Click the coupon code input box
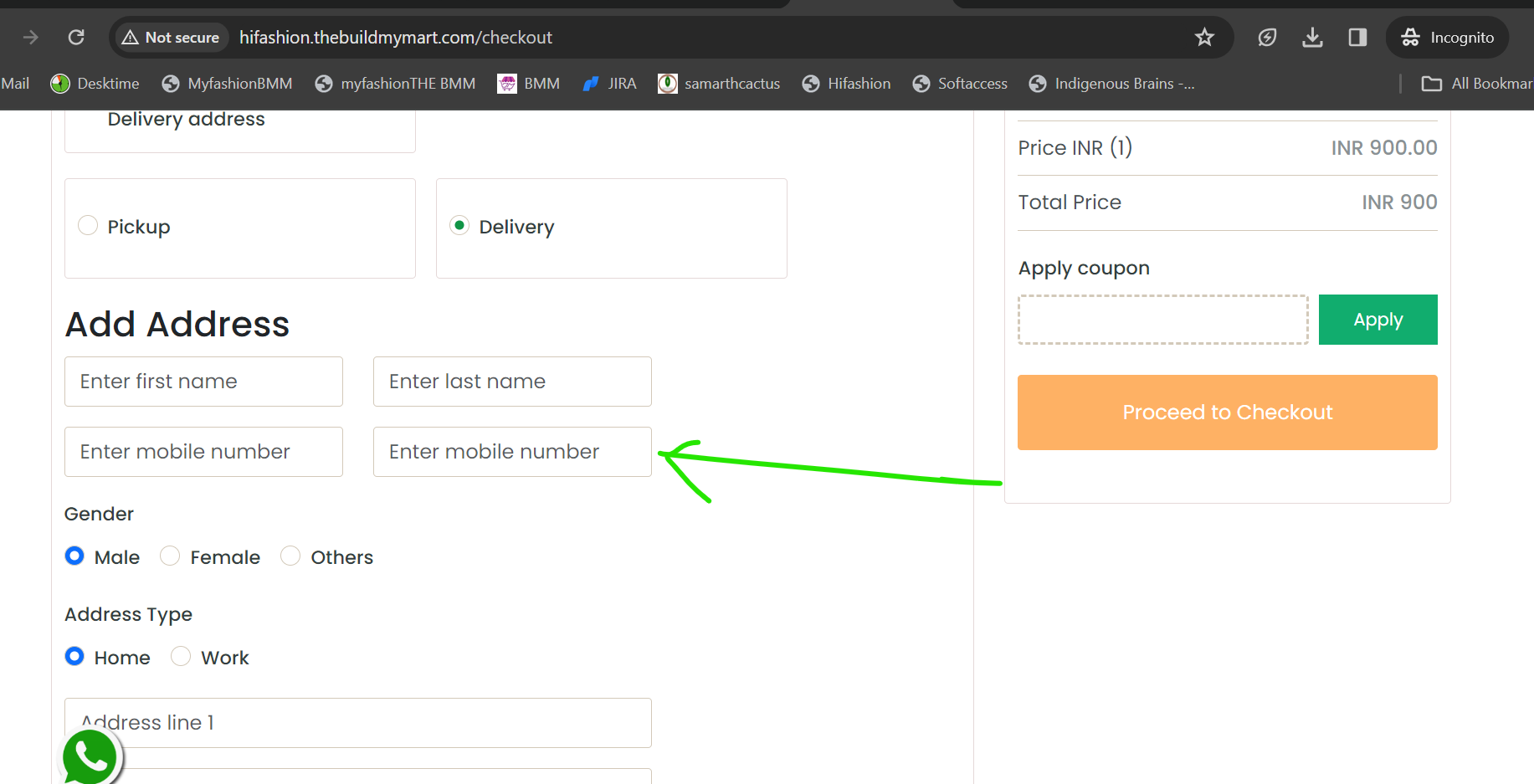This screenshot has height=784, width=1534. pos(1163,320)
